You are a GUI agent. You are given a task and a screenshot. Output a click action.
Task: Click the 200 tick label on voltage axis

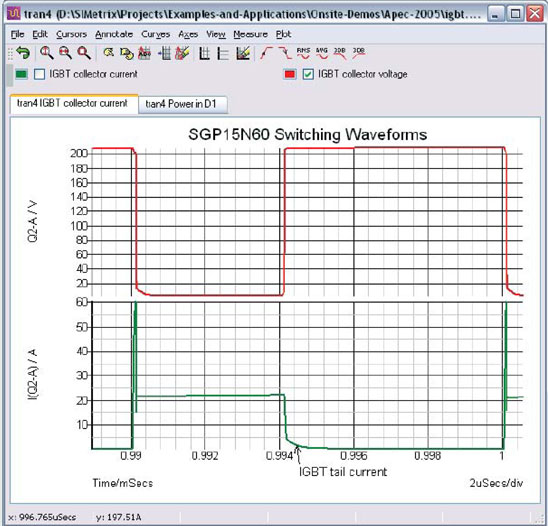point(79,153)
